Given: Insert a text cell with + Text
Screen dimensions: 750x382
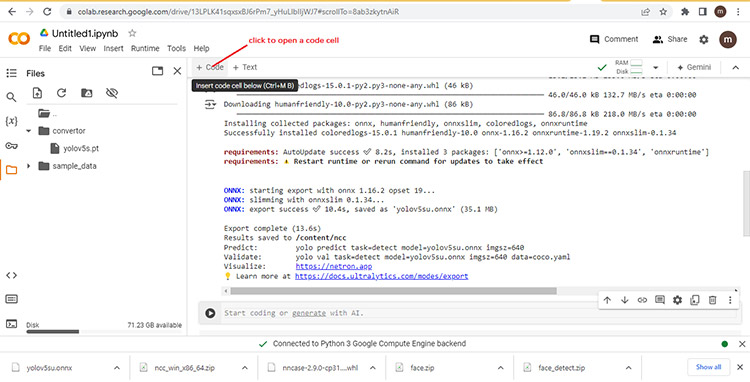Looking at the screenshot, I should [x=245, y=67].
